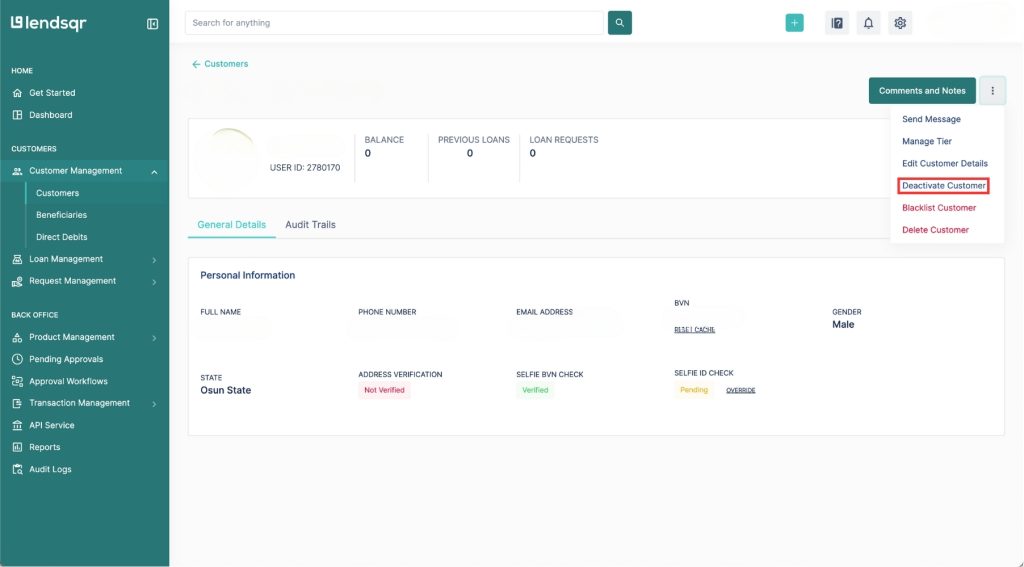
Task: Click OVERRIDE link for selfie ID check
Action: click(x=741, y=391)
